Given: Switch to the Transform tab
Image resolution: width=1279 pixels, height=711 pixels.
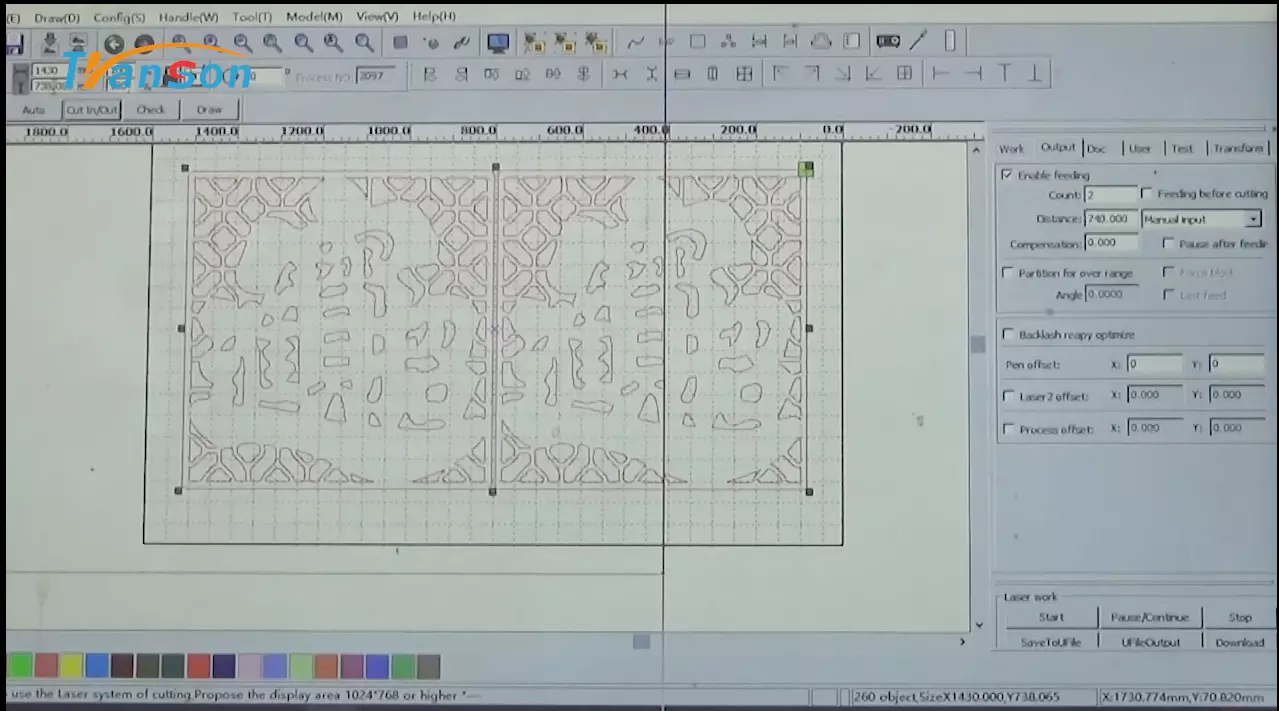Looking at the screenshot, I should (x=1238, y=148).
